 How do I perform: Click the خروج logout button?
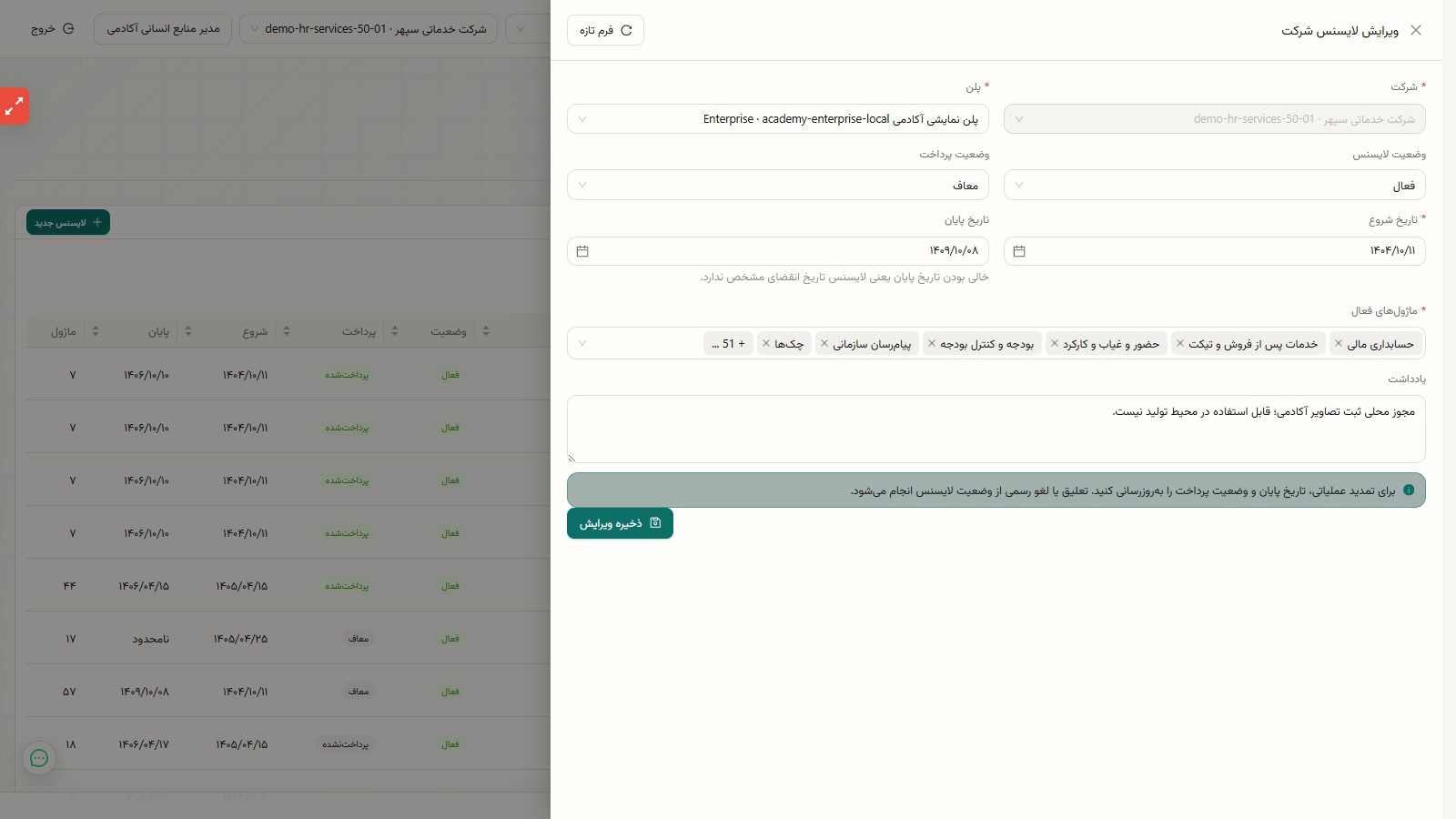point(53,29)
